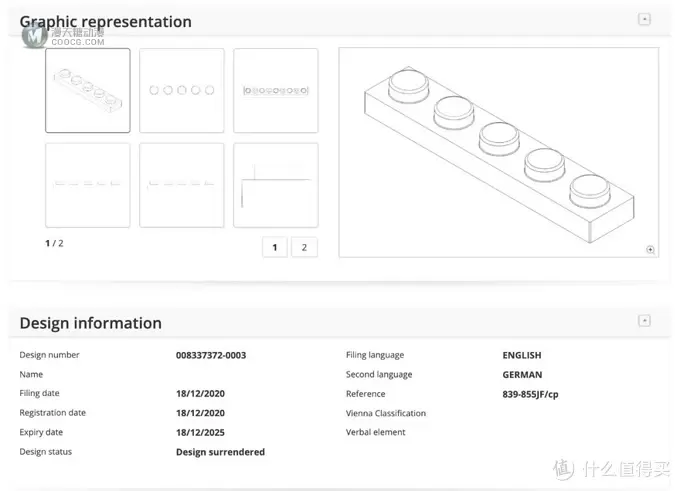Click the large brick drawing preview

click(499, 152)
